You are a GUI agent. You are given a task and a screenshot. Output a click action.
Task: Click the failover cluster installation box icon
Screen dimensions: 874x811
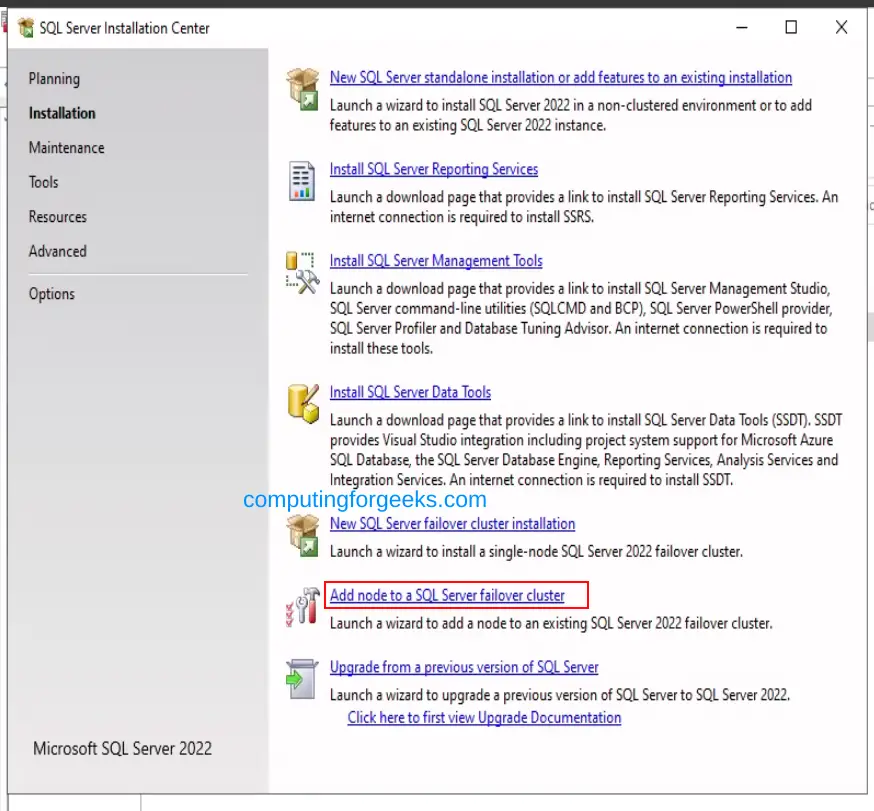point(303,536)
